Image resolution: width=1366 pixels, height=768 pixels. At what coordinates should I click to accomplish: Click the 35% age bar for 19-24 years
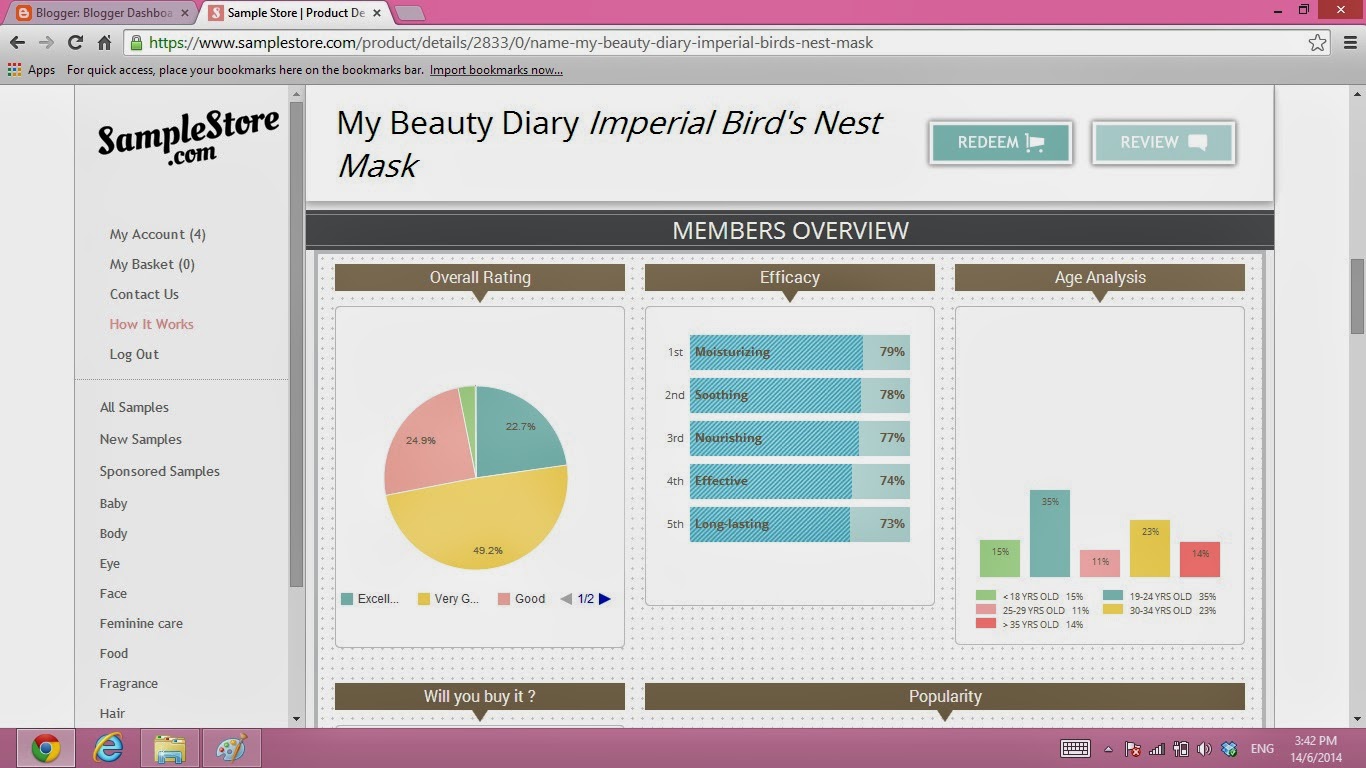(x=1050, y=534)
